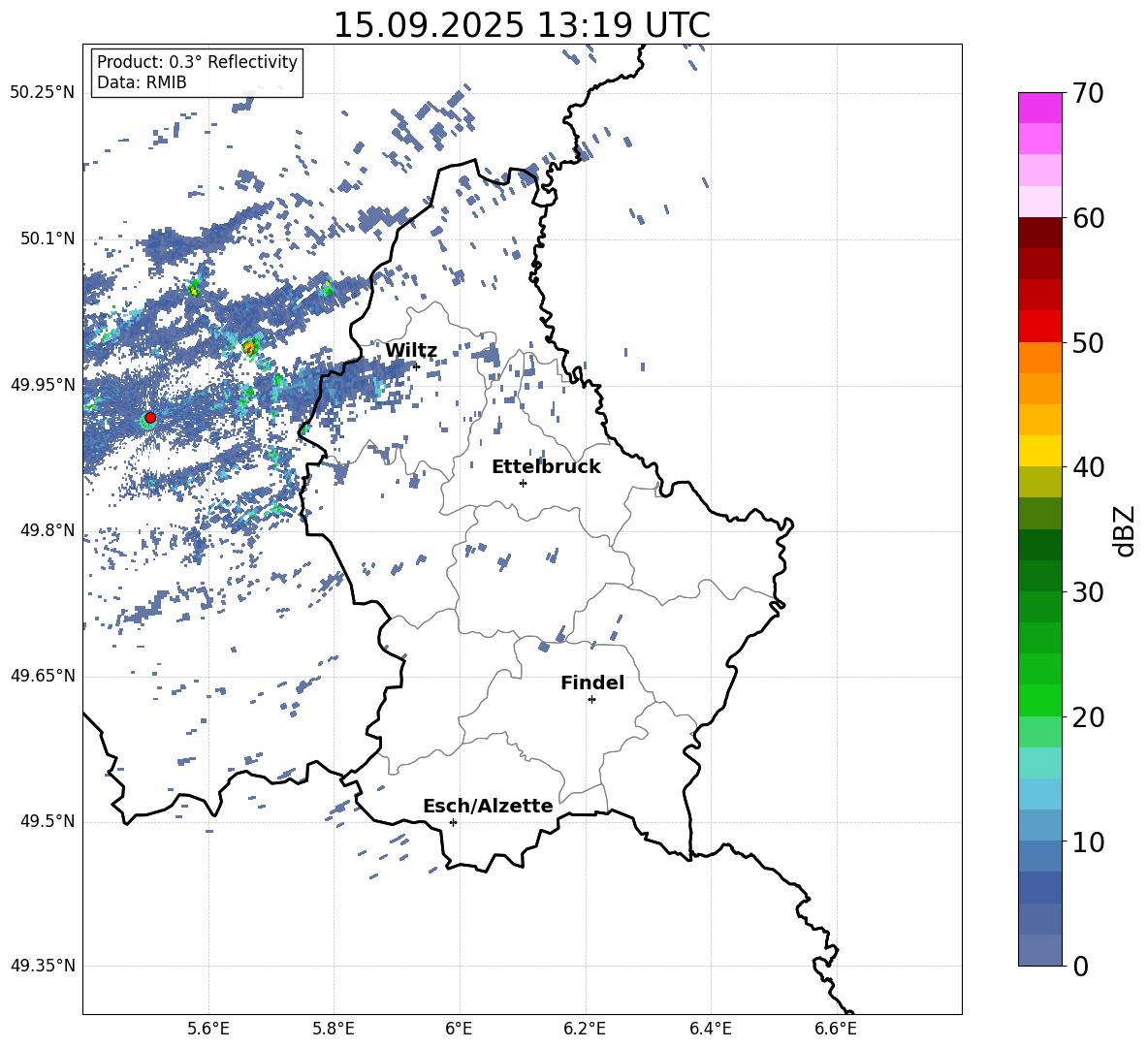
Task: Click the 6.2°E longitude tick label
Action: tap(585, 1029)
